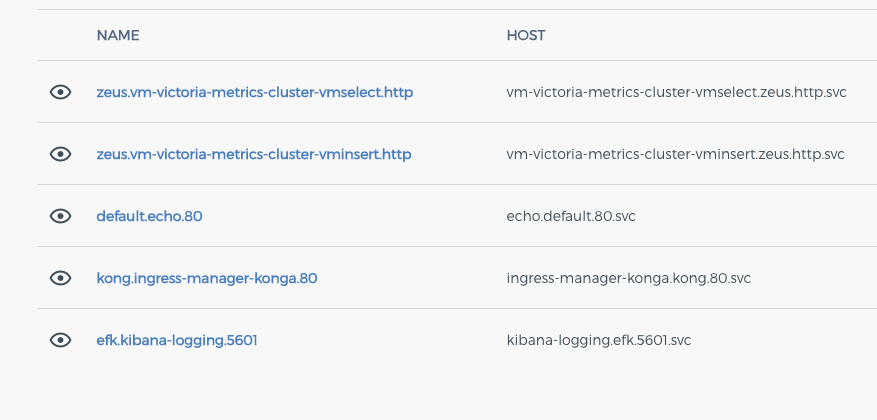This screenshot has width=877, height=420.
Task: Click blank space right of HOST header
Action: (710, 35)
